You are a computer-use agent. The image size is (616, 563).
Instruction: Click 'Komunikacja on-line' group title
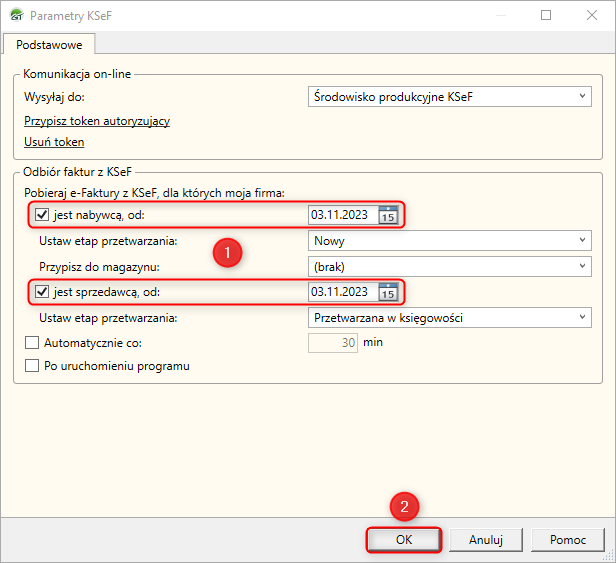coord(77,74)
